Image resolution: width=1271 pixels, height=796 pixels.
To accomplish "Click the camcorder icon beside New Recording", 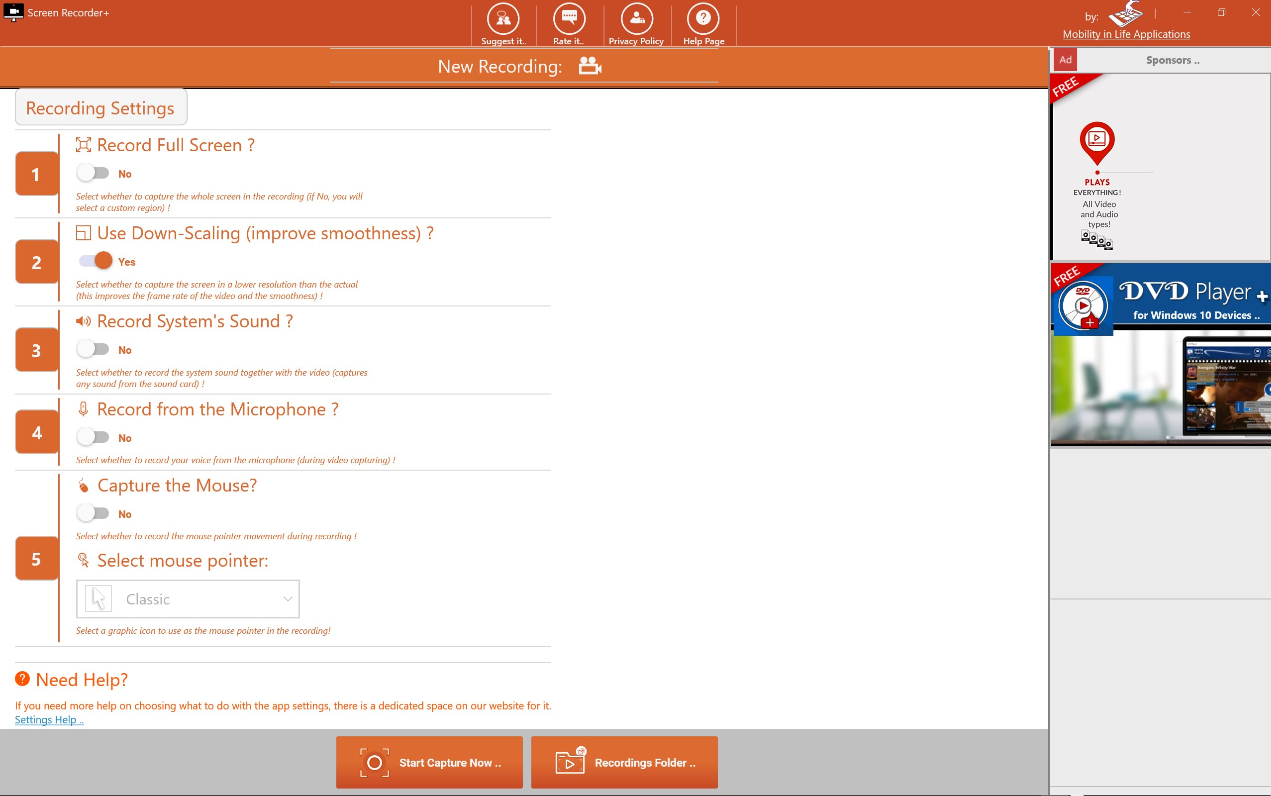I will pos(590,66).
